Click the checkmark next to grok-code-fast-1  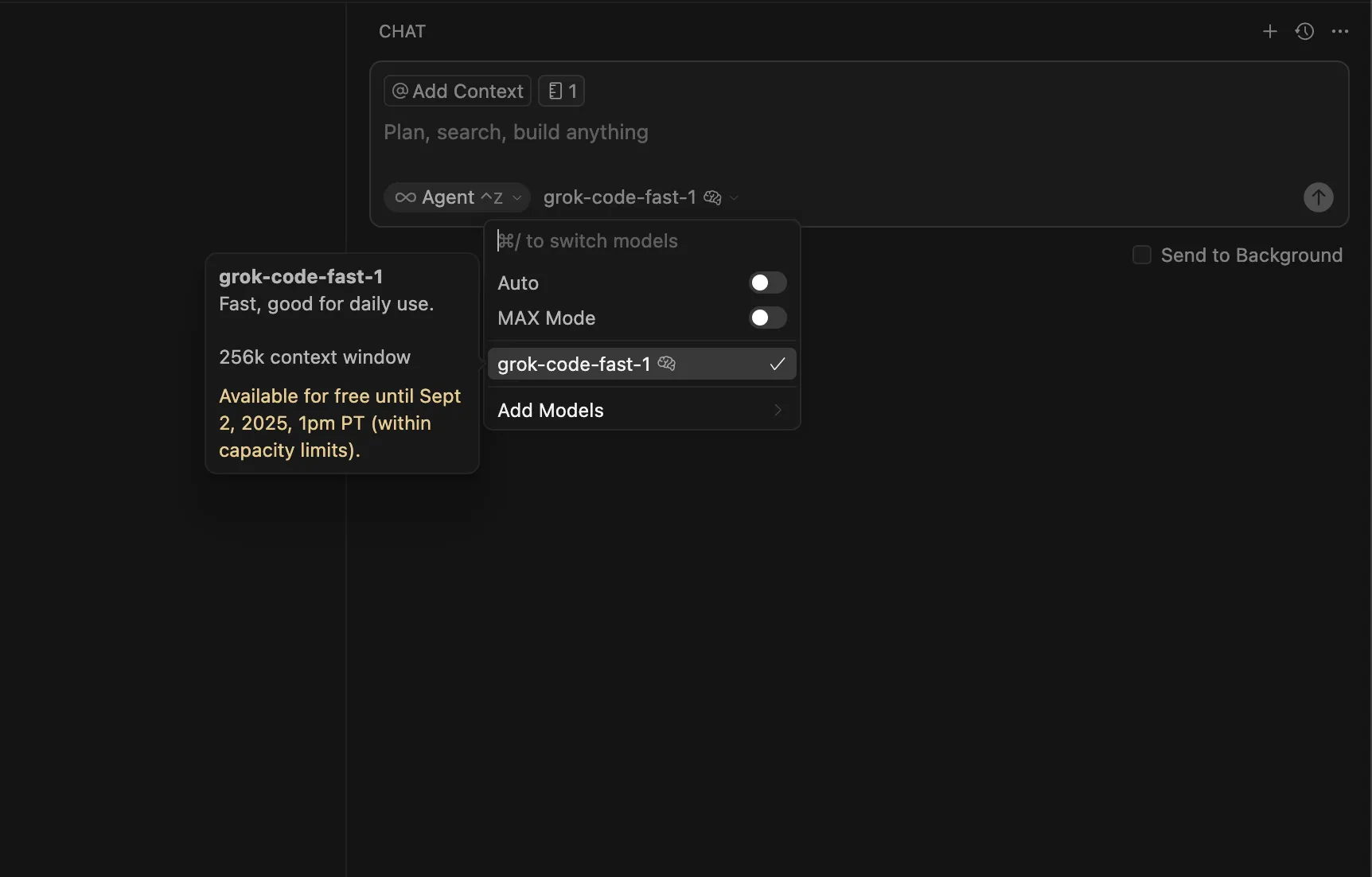pyautogui.click(x=778, y=364)
